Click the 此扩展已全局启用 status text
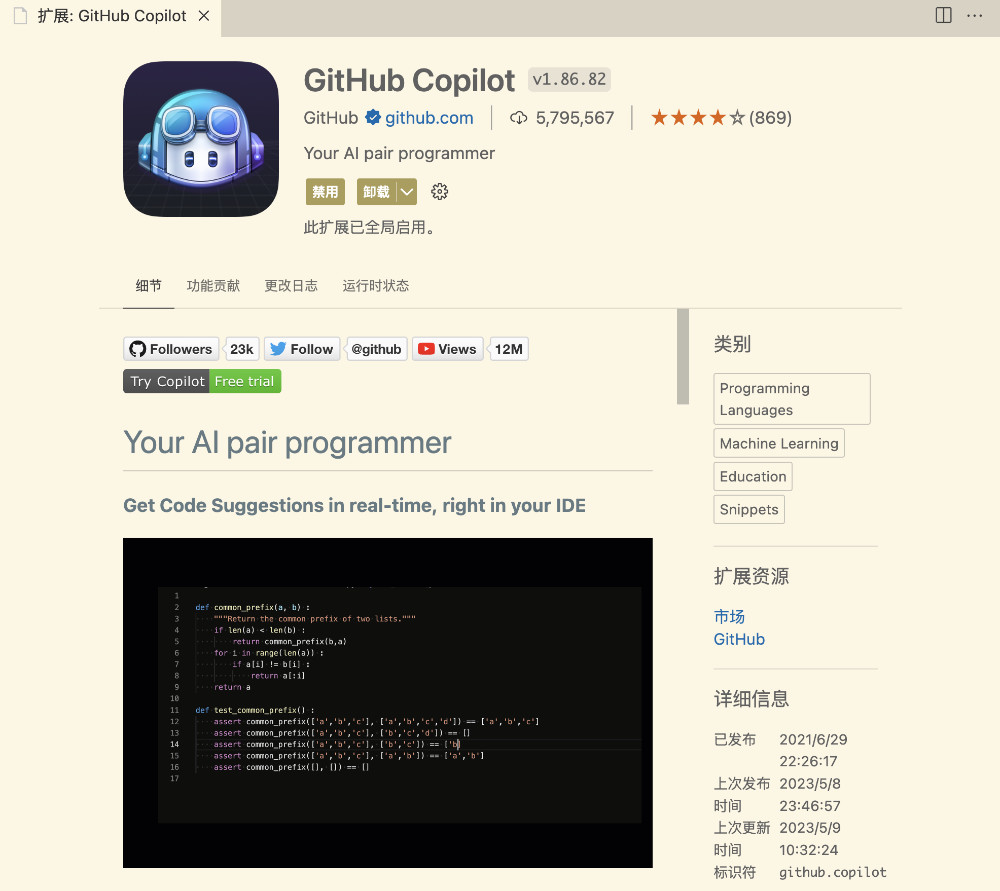 (369, 227)
